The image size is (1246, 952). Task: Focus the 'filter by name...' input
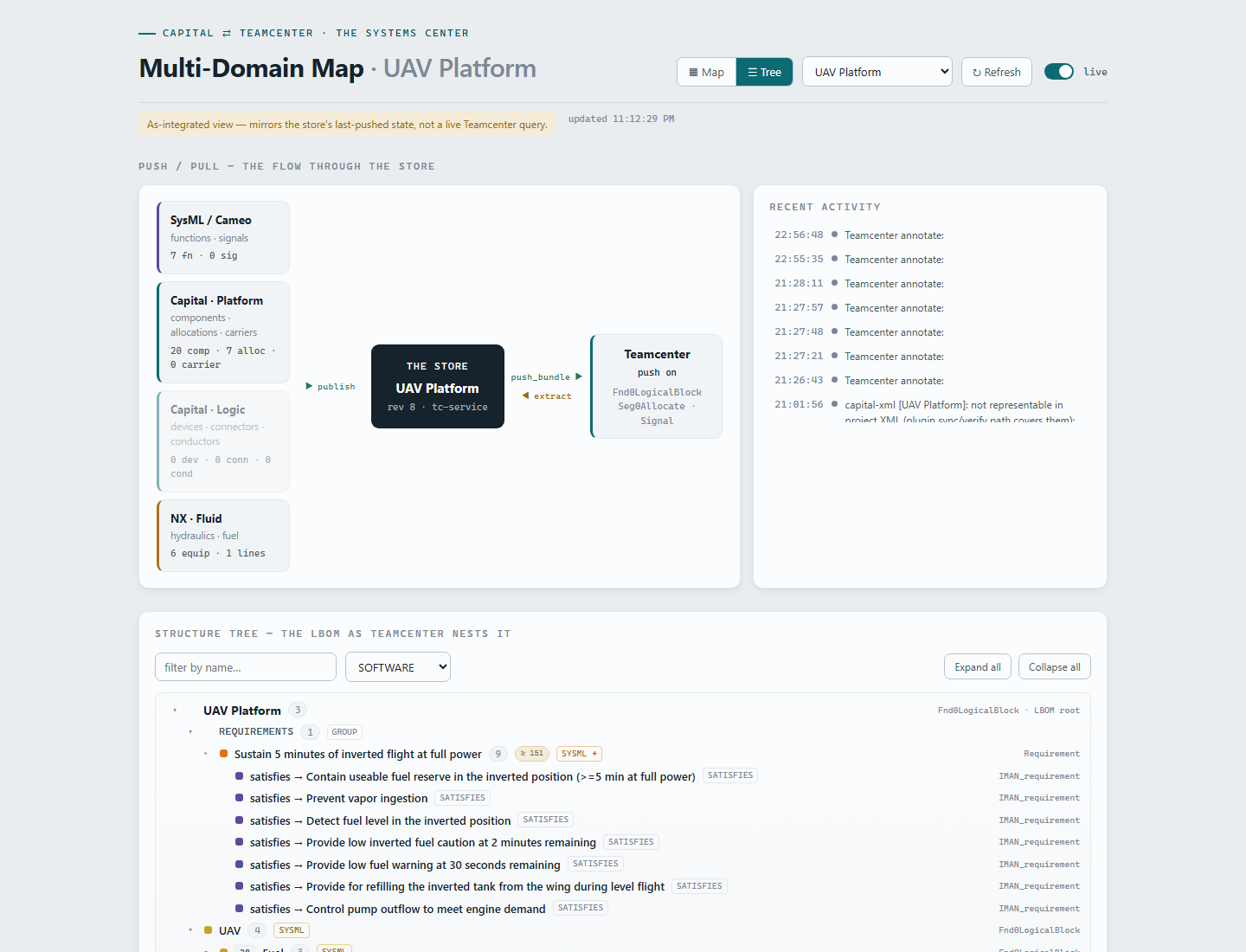pos(246,667)
